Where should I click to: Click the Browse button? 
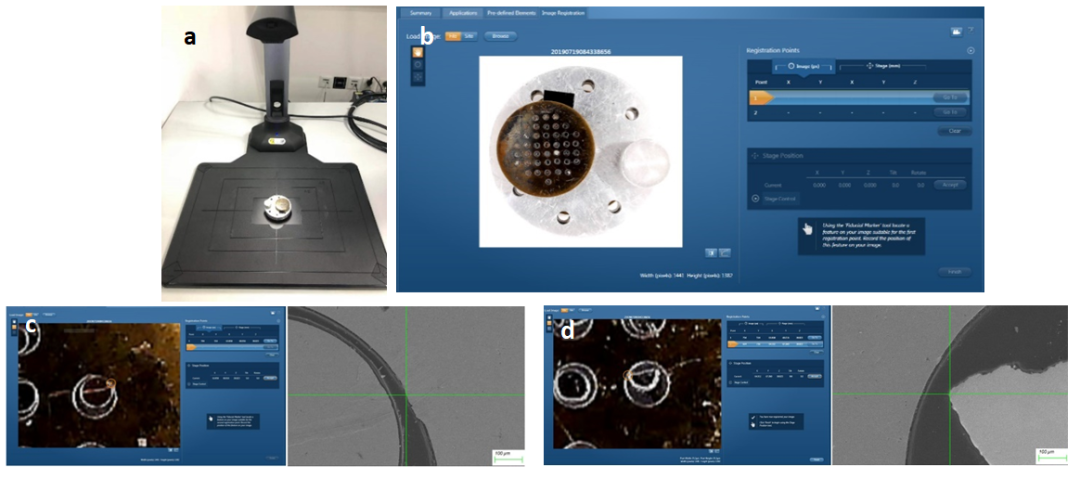point(501,36)
